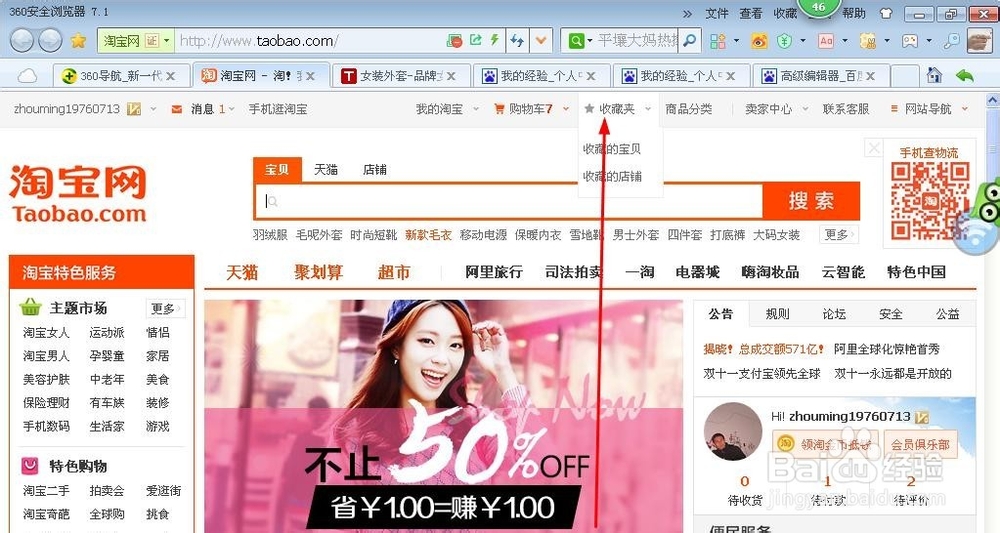Open the 商品分类 link
1000x533 pixels.
689,109
